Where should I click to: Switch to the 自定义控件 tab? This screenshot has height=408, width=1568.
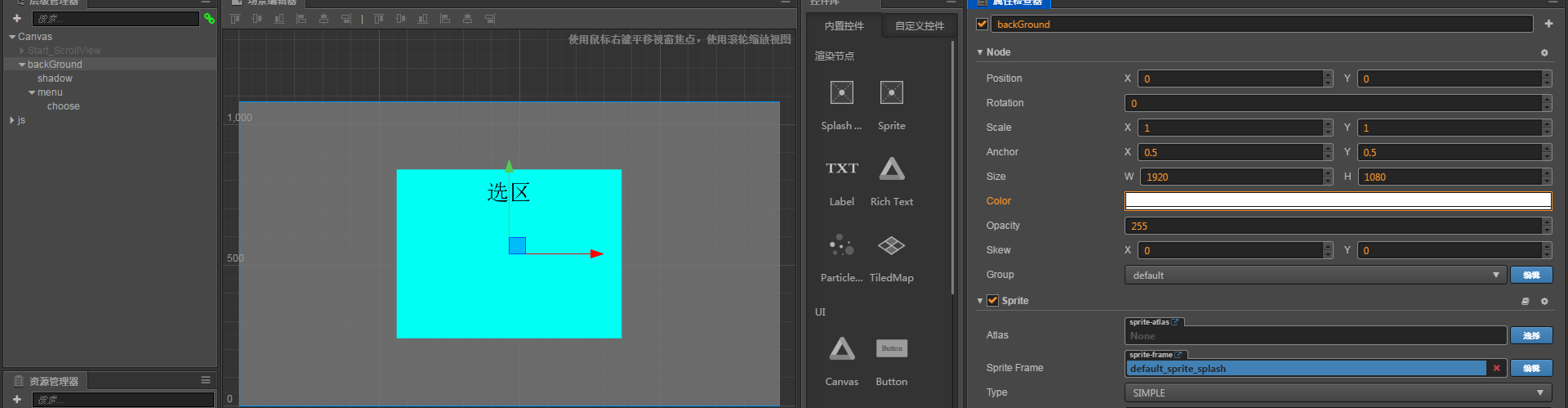(920, 26)
